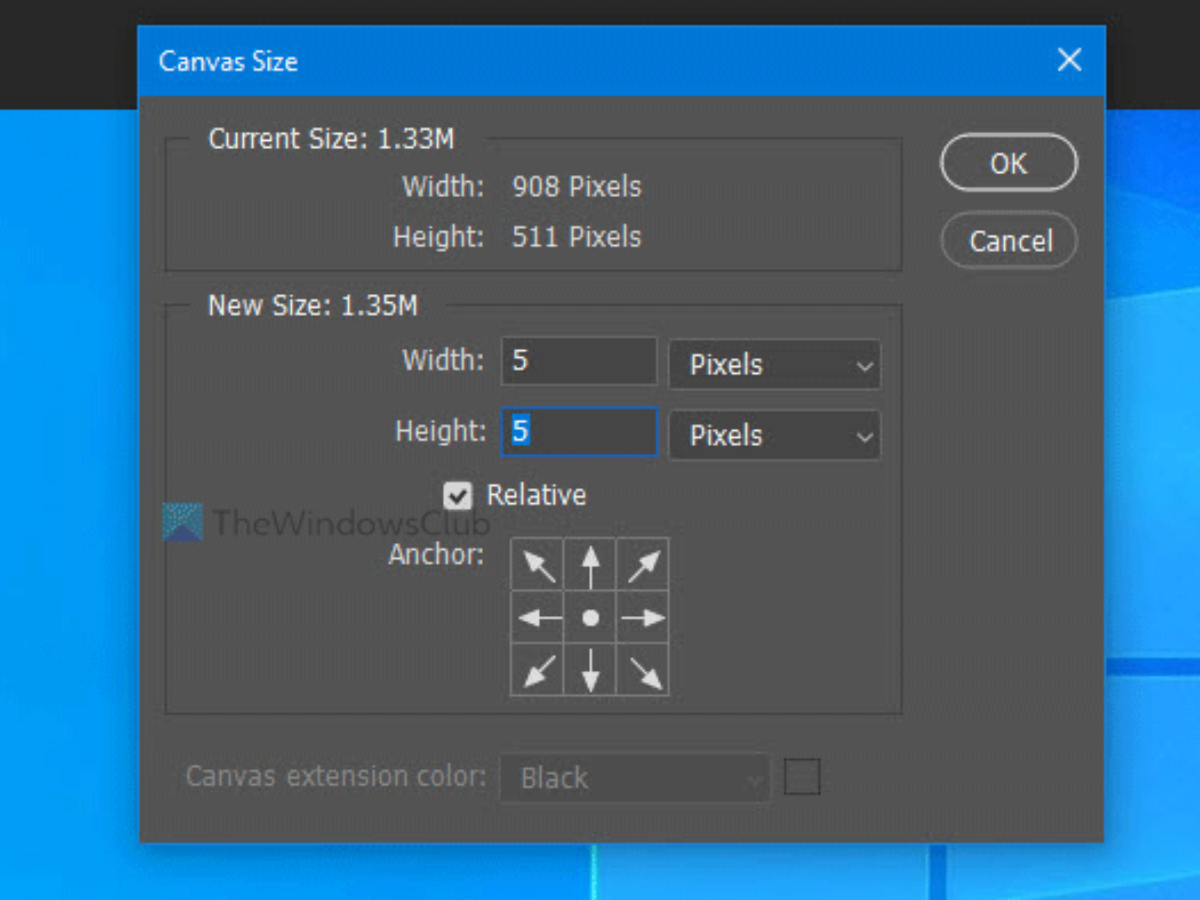Select the middle-left anchor arrow
The width and height of the screenshot is (1200, 900).
(x=538, y=618)
